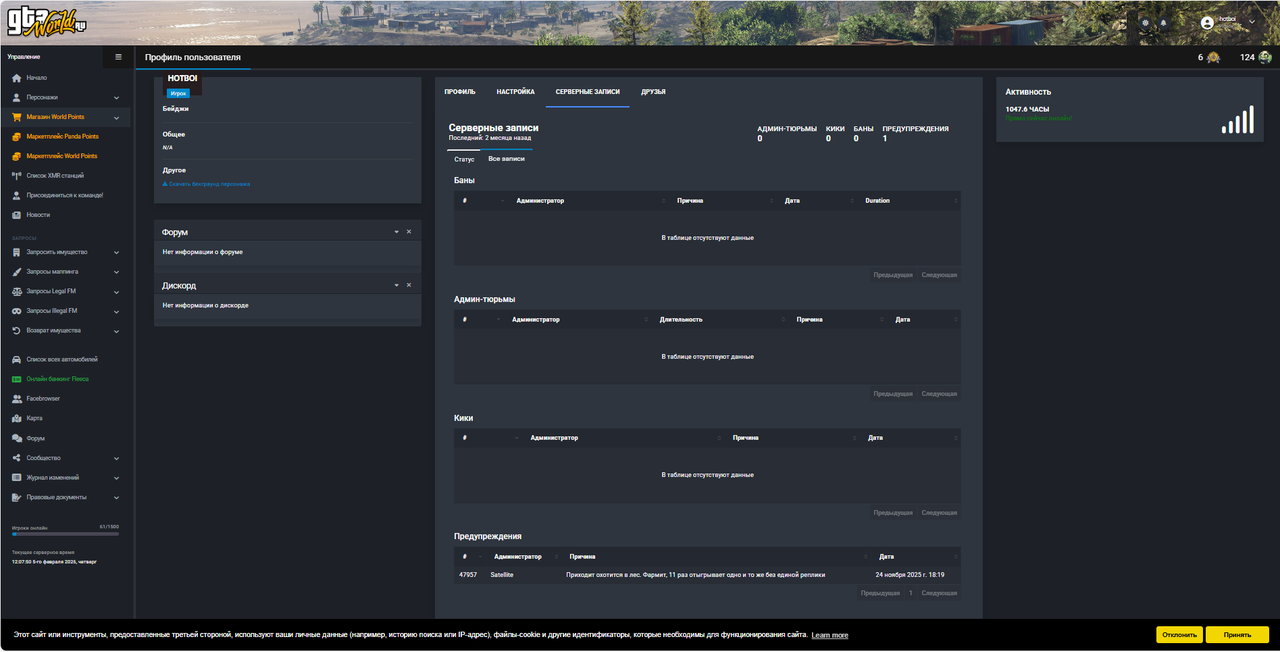This screenshot has width=1280, height=652.
Task: Open the settings gear icon in header
Action: coord(1145,22)
